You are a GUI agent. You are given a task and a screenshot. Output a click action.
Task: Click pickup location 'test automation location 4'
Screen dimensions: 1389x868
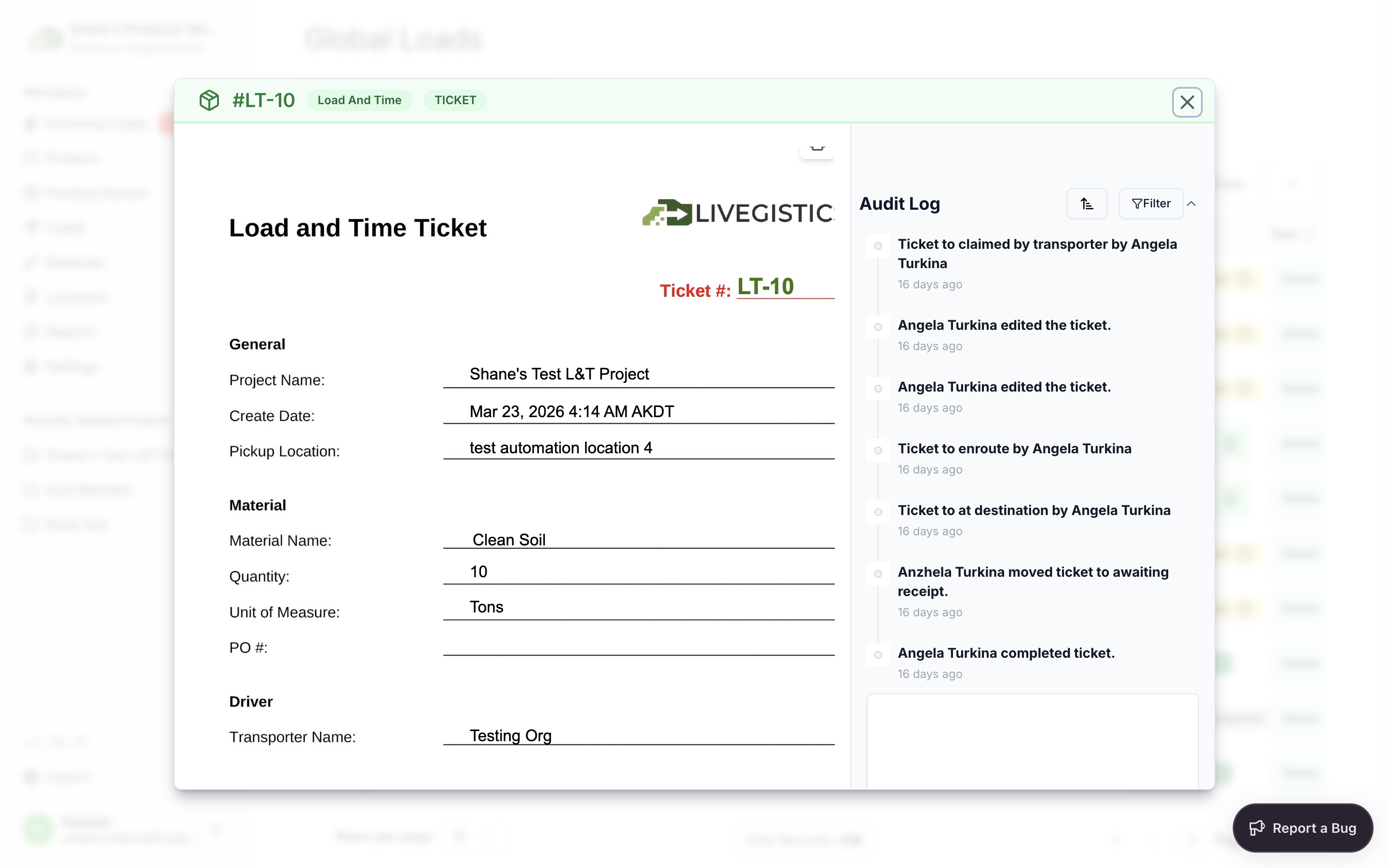coord(561,448)
